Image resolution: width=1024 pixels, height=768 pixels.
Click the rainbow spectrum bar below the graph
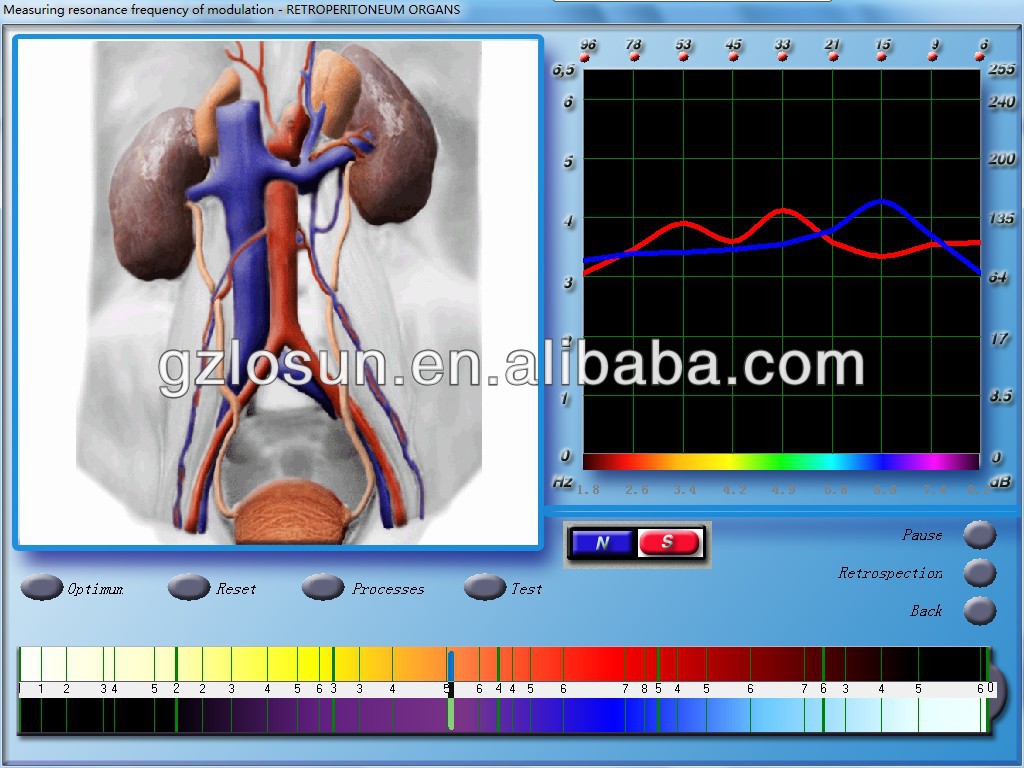tap(781, 462)
